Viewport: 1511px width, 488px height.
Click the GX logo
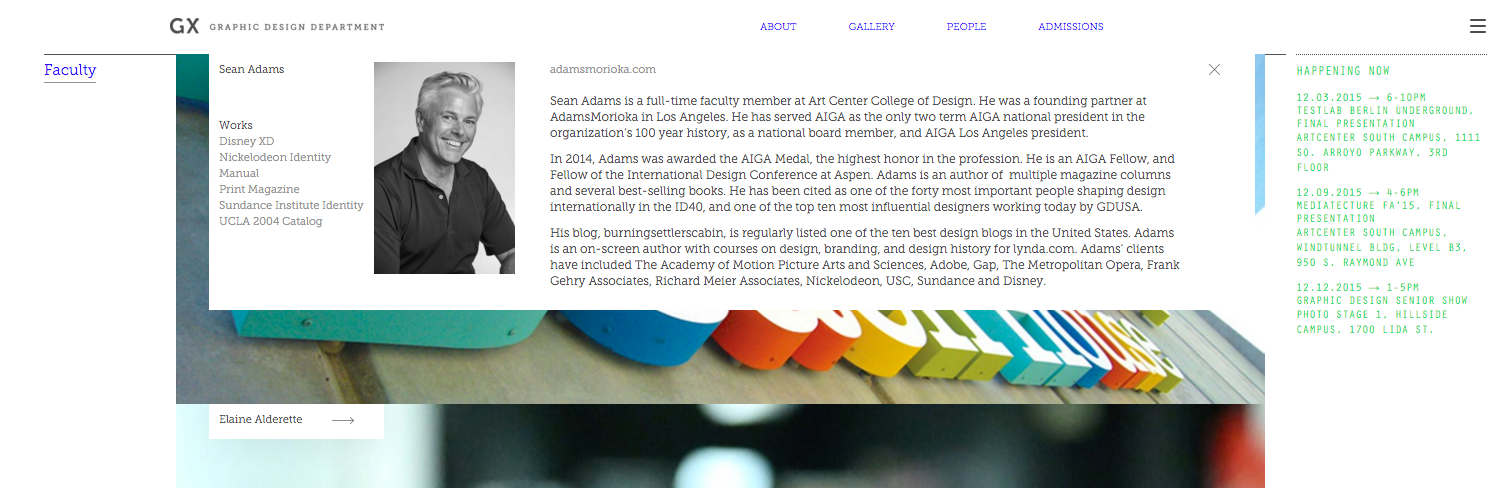click(x=185, y=27)
